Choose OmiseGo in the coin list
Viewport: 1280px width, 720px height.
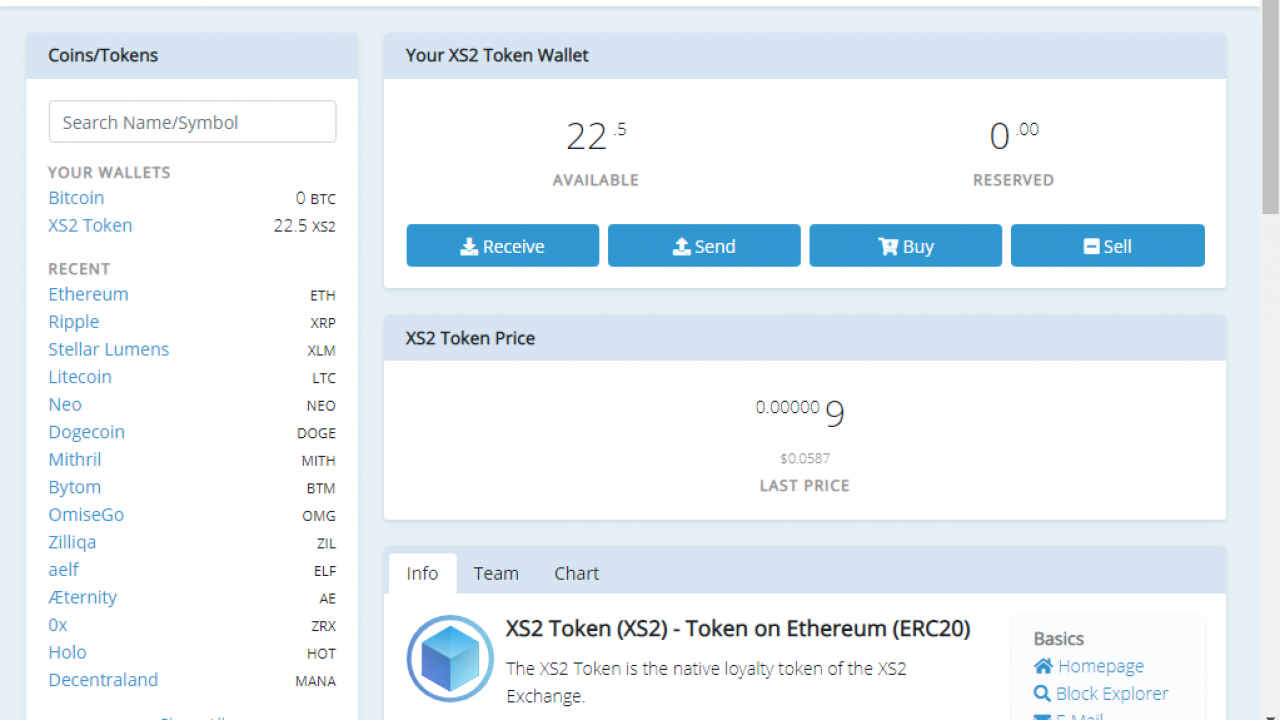[x=86, y=515]
